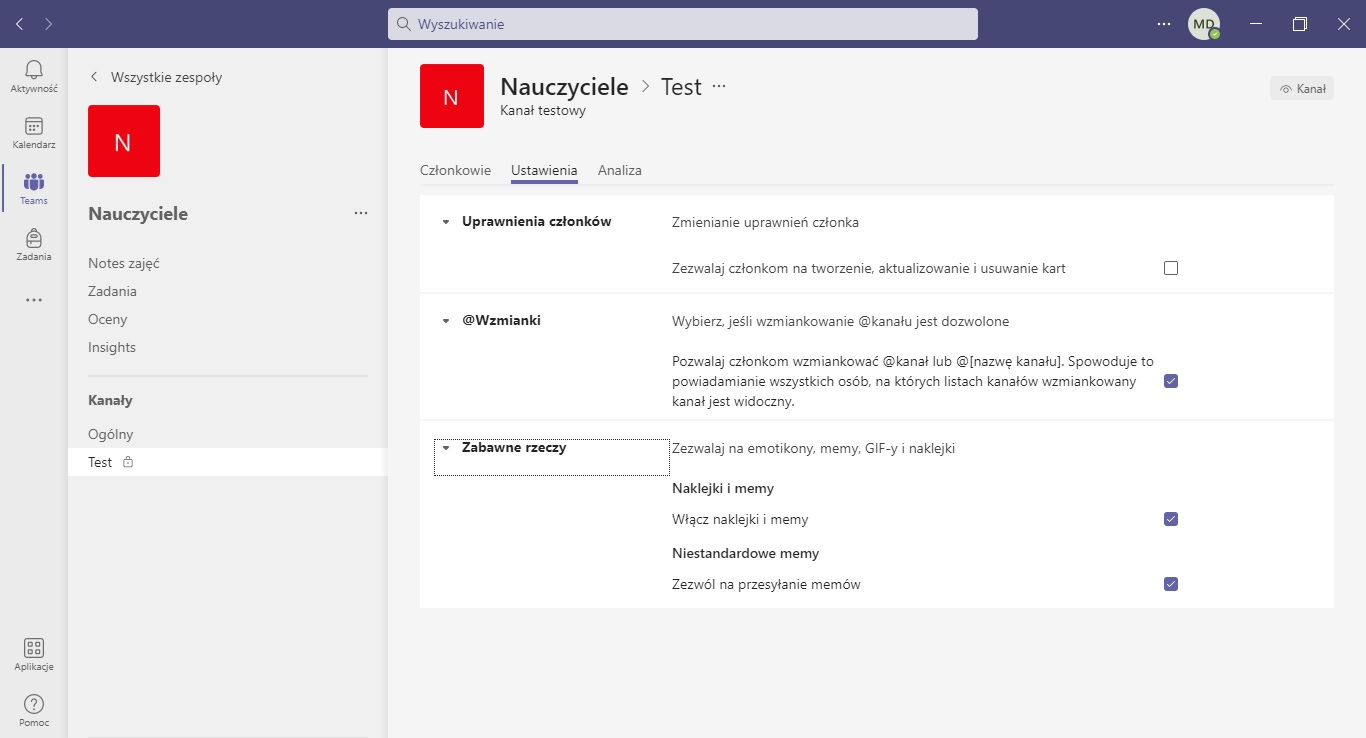The height and width of the screenshot is (738, 1366).
Task: Open Zadania backpack icon in sidebar
Action: click(x=33, y=239)
